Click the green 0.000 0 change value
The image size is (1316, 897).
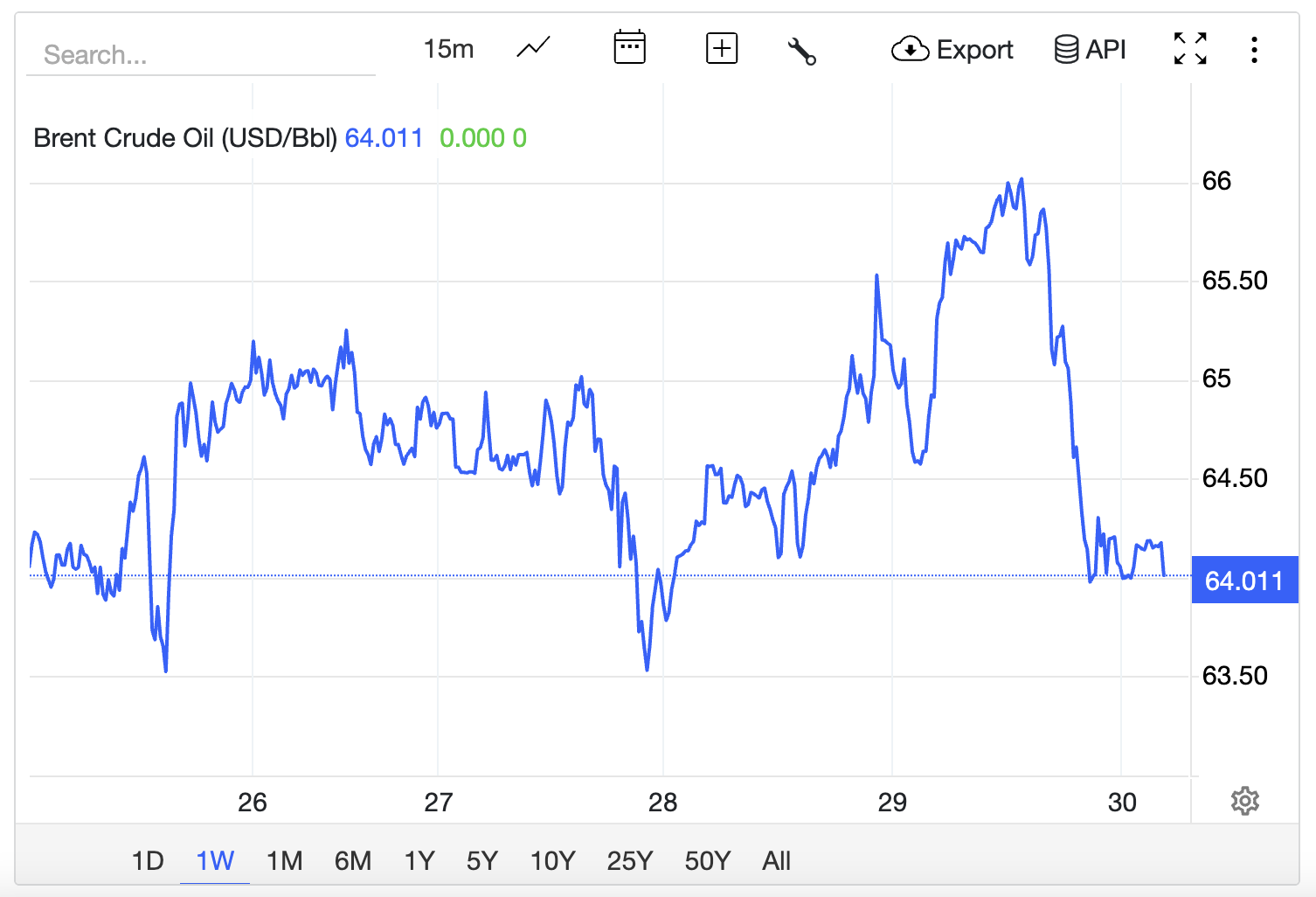coord(483,138)
